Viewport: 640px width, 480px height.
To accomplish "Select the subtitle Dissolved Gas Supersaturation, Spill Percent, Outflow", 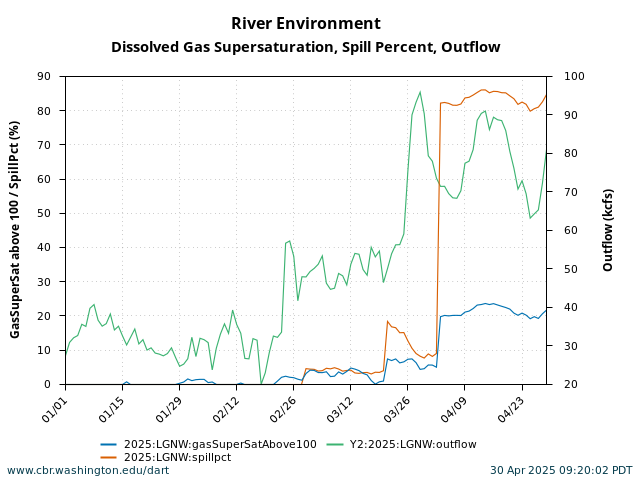I will [x=306, y=47].
